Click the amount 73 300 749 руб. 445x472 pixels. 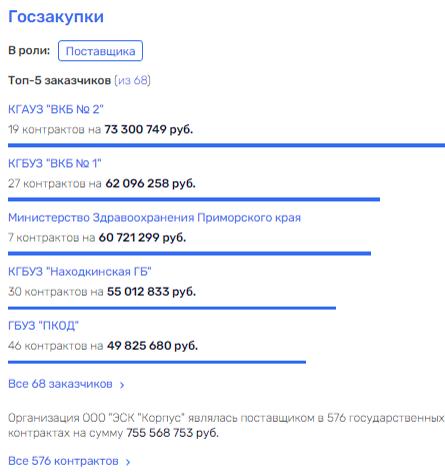149,129
